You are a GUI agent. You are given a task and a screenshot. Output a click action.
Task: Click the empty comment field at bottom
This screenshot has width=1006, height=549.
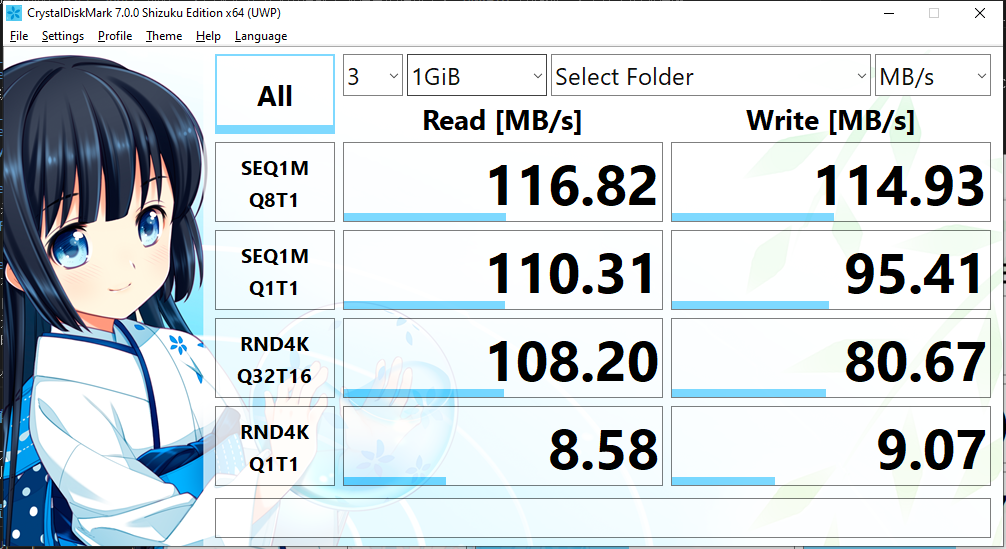pos(603,517)
